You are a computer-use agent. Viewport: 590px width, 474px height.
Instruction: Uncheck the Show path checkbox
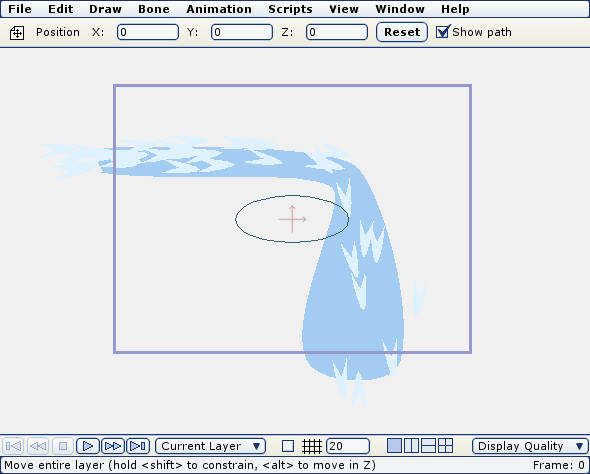(x=442, y=32)
